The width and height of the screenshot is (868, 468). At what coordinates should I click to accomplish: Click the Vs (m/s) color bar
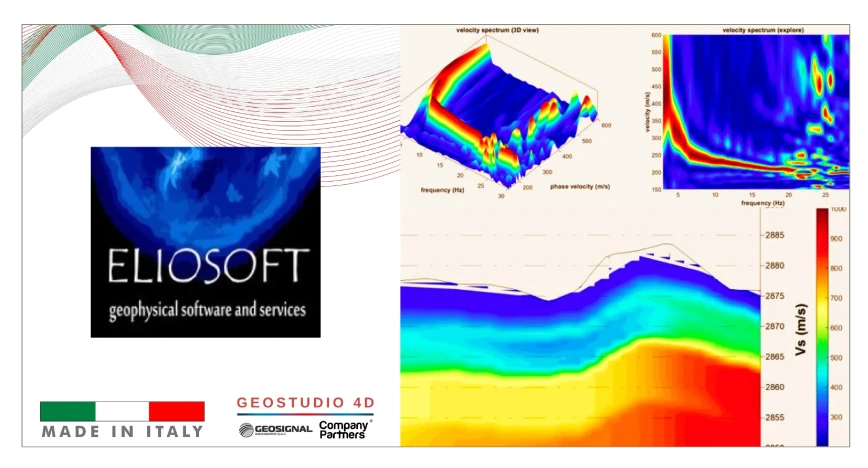(x=823, y=327)
